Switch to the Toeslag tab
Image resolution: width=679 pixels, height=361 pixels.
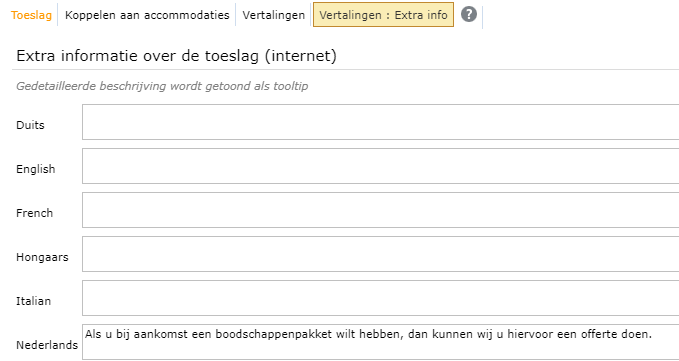coord(31,15)
